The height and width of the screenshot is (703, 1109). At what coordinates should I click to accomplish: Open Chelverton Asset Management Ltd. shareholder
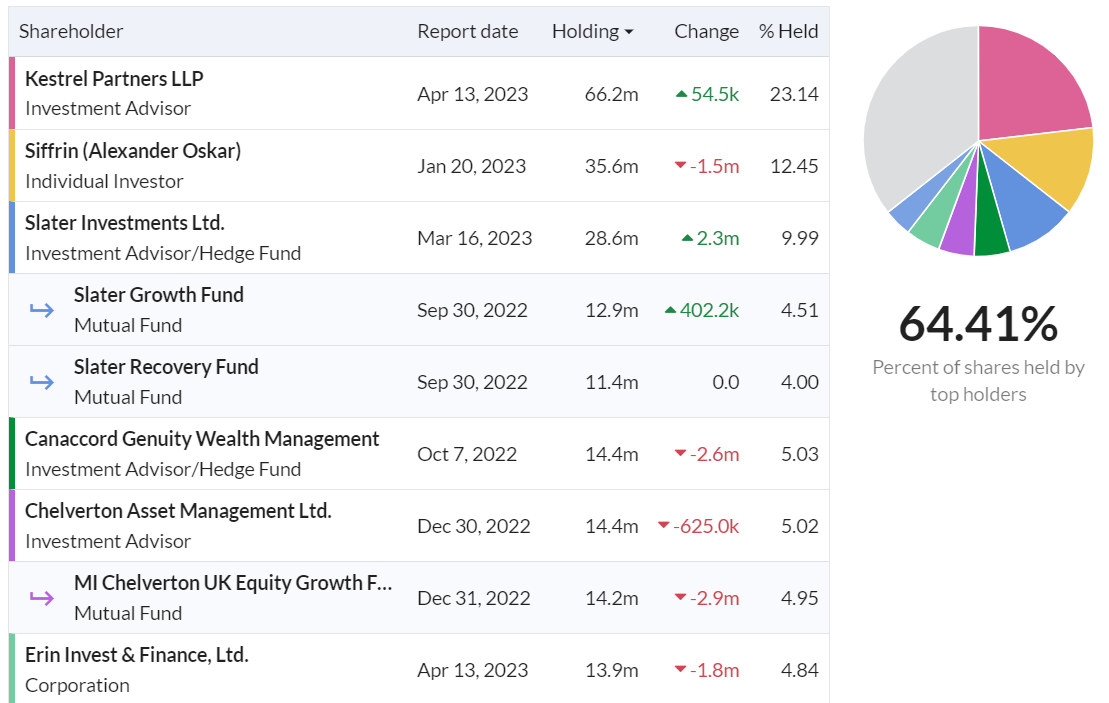click(x=178, y=511)
